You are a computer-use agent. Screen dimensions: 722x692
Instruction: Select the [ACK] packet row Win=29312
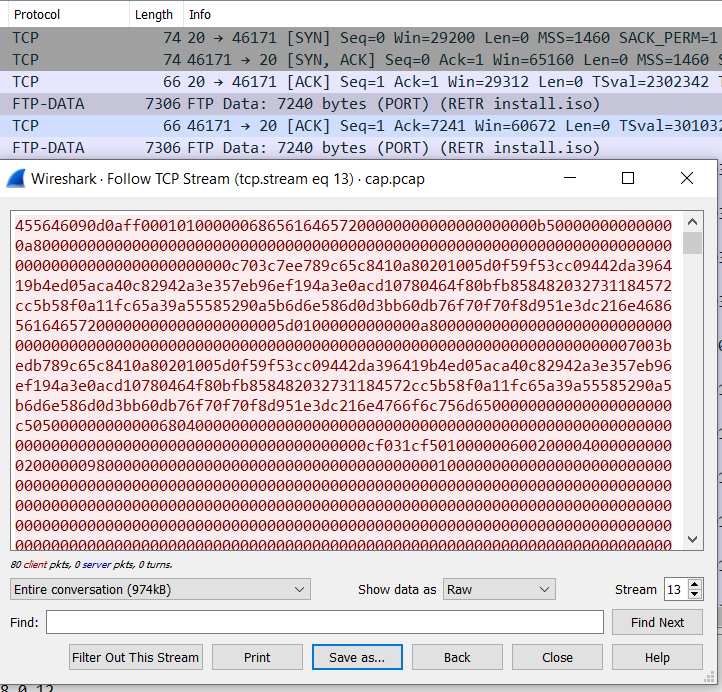point(361,82)
